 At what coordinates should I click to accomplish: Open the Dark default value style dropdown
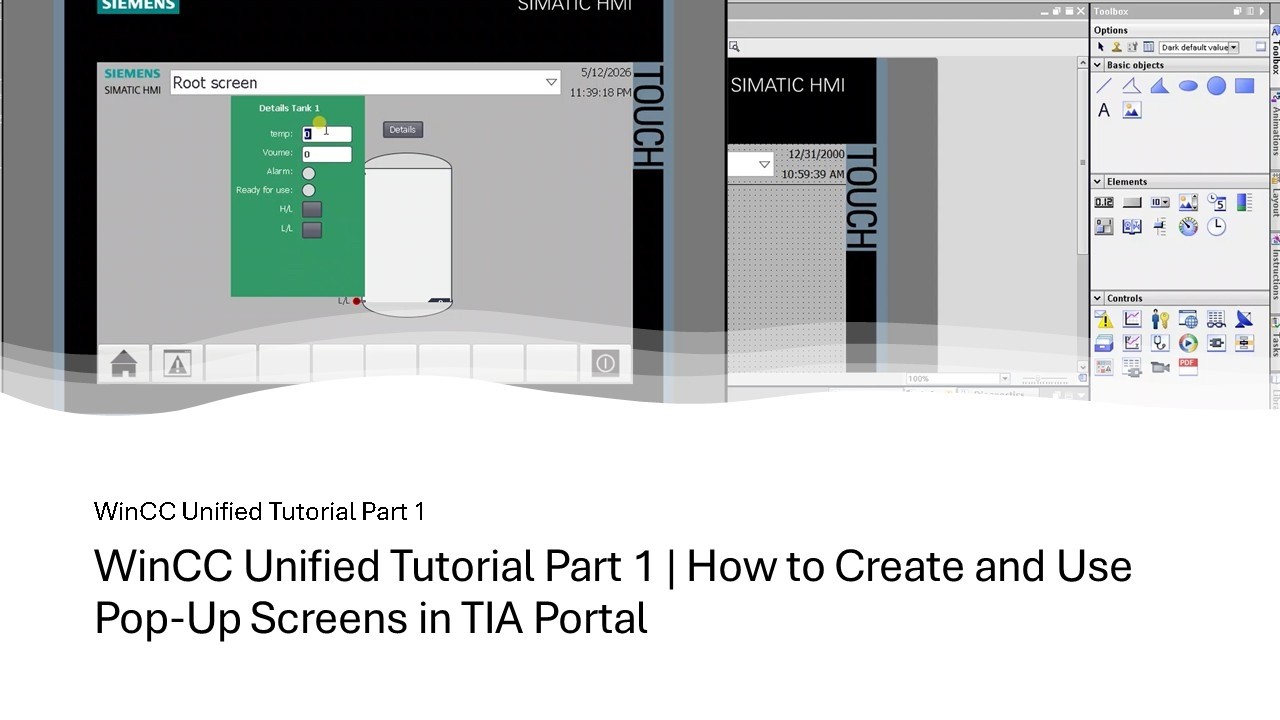coord(1233,47)
